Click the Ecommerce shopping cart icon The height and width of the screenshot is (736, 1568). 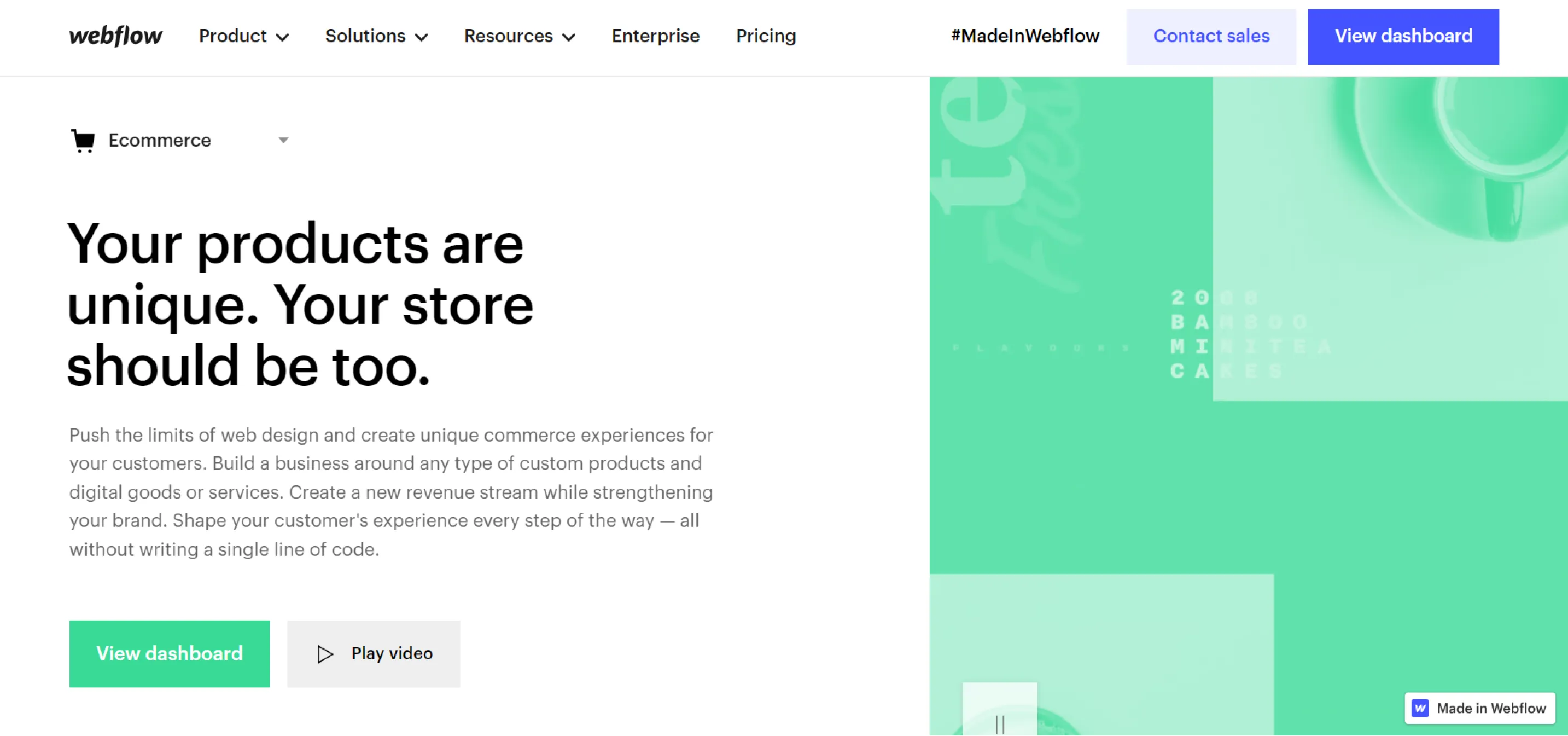click(x=83, y=141)
